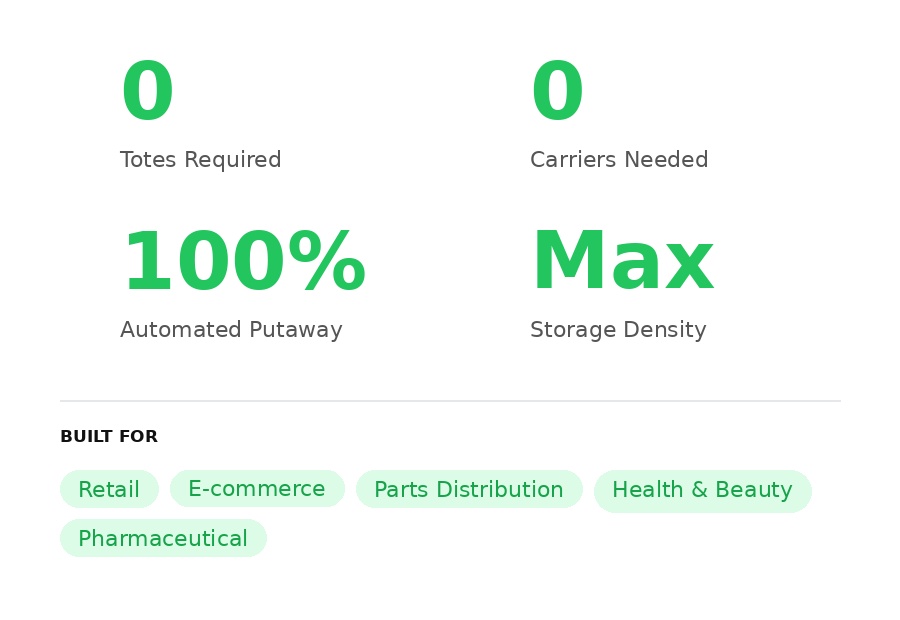
Task: Click the Totes Required label
Action: click(x=200, y=160)
